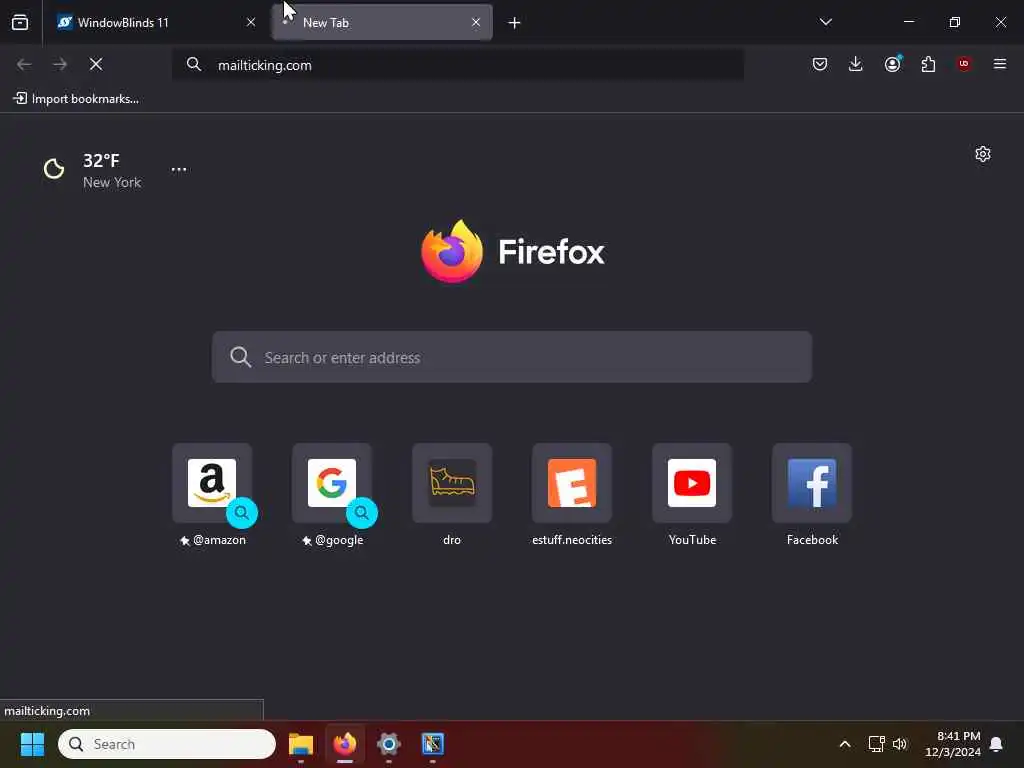This screenshot has height=768, width=1024.
Task: Open Save to Pocket icon
Action: pyautogui.click(x=820, y=64)
